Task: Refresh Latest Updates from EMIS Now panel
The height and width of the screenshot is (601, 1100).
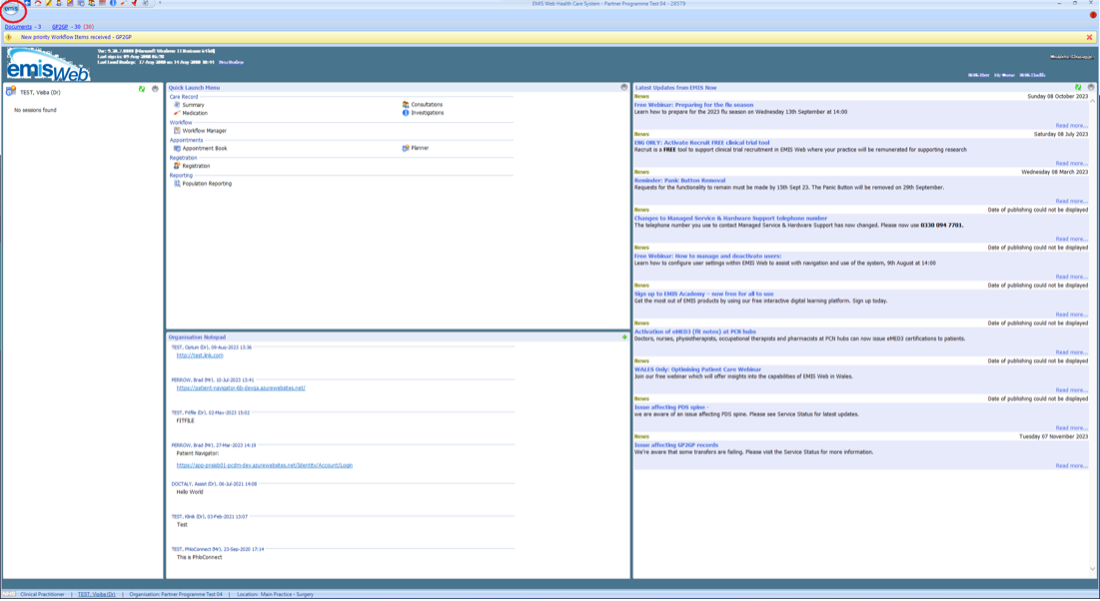Action: coord(1078,87)
